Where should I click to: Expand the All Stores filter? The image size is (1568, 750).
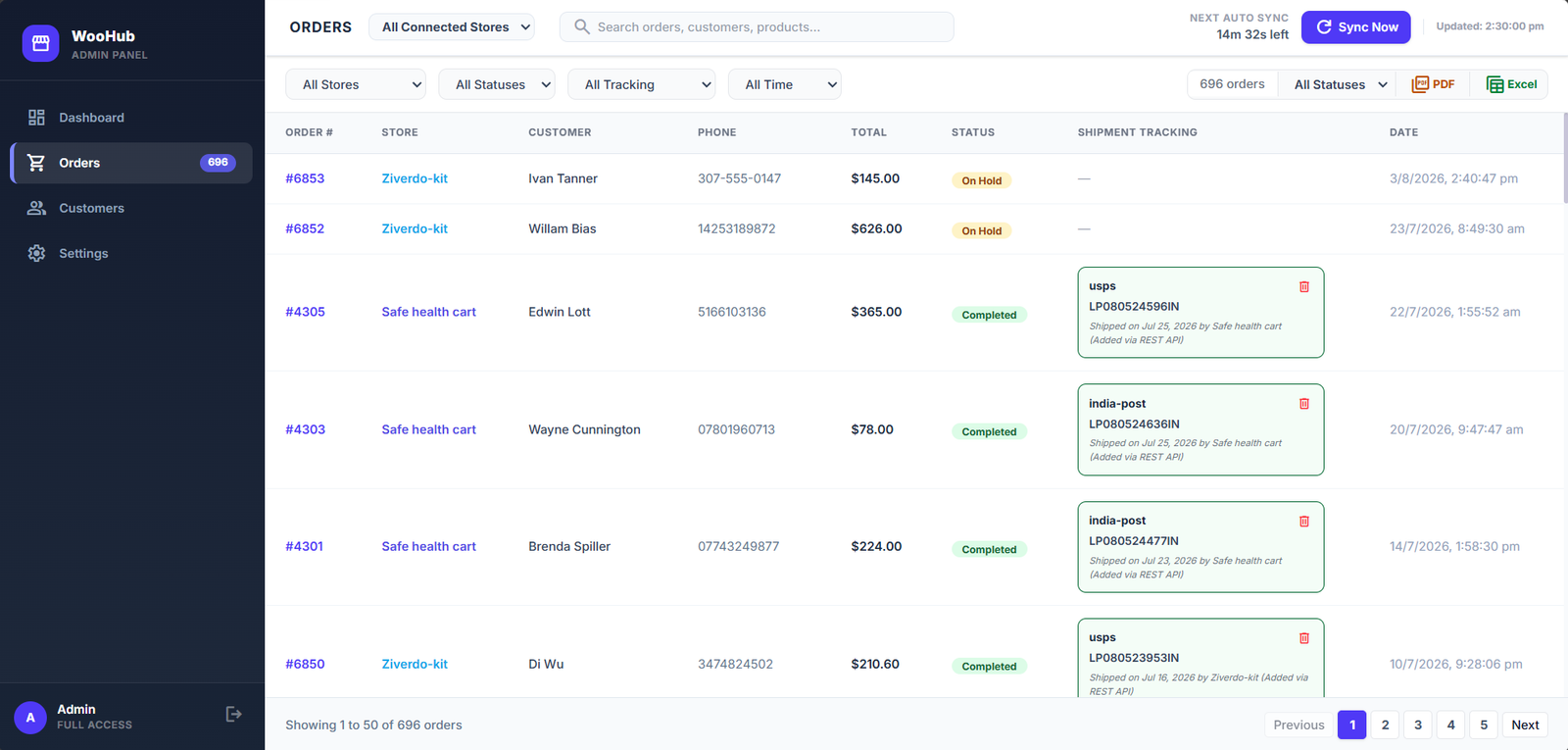pyautogui.click(x=356, y=84)
